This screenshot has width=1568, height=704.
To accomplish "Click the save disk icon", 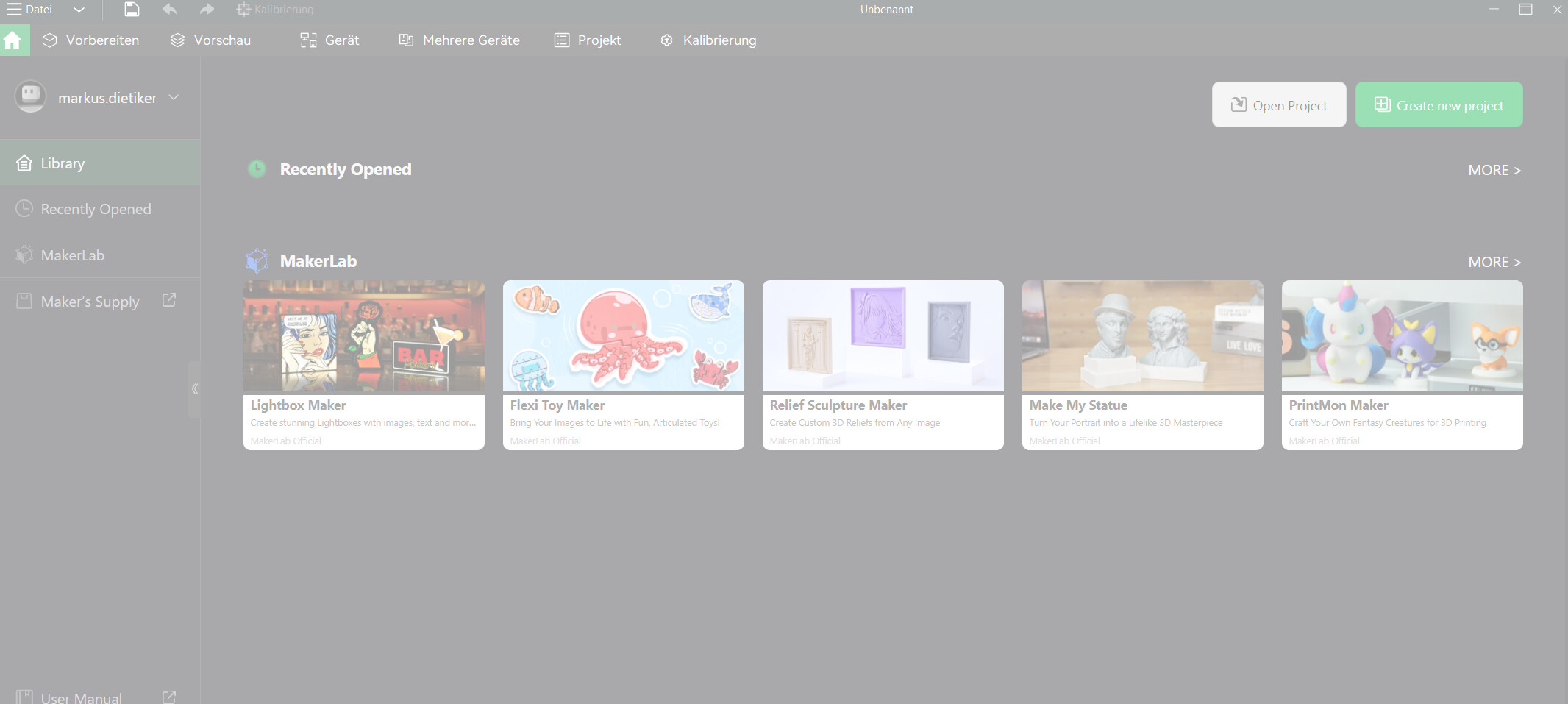I will coord(132,10).
